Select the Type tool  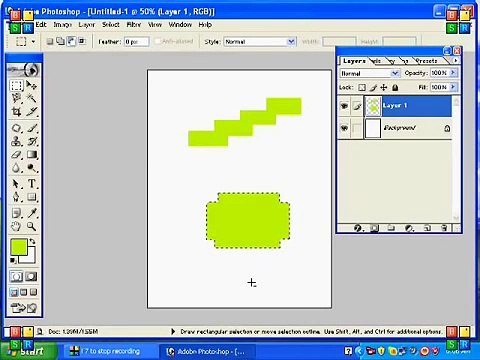(32, 184)
